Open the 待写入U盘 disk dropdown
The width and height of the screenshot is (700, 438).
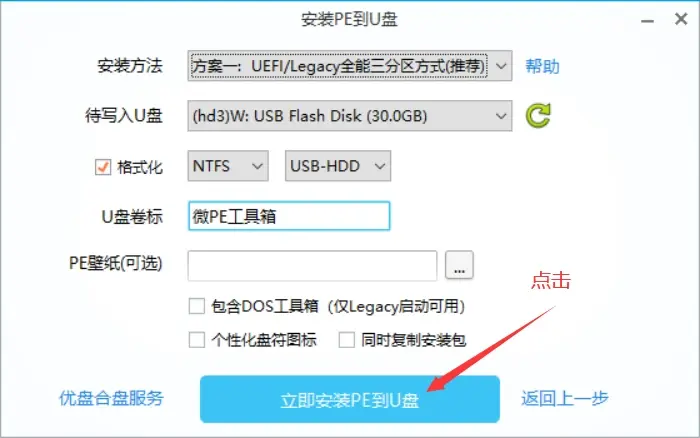(350, 116)
